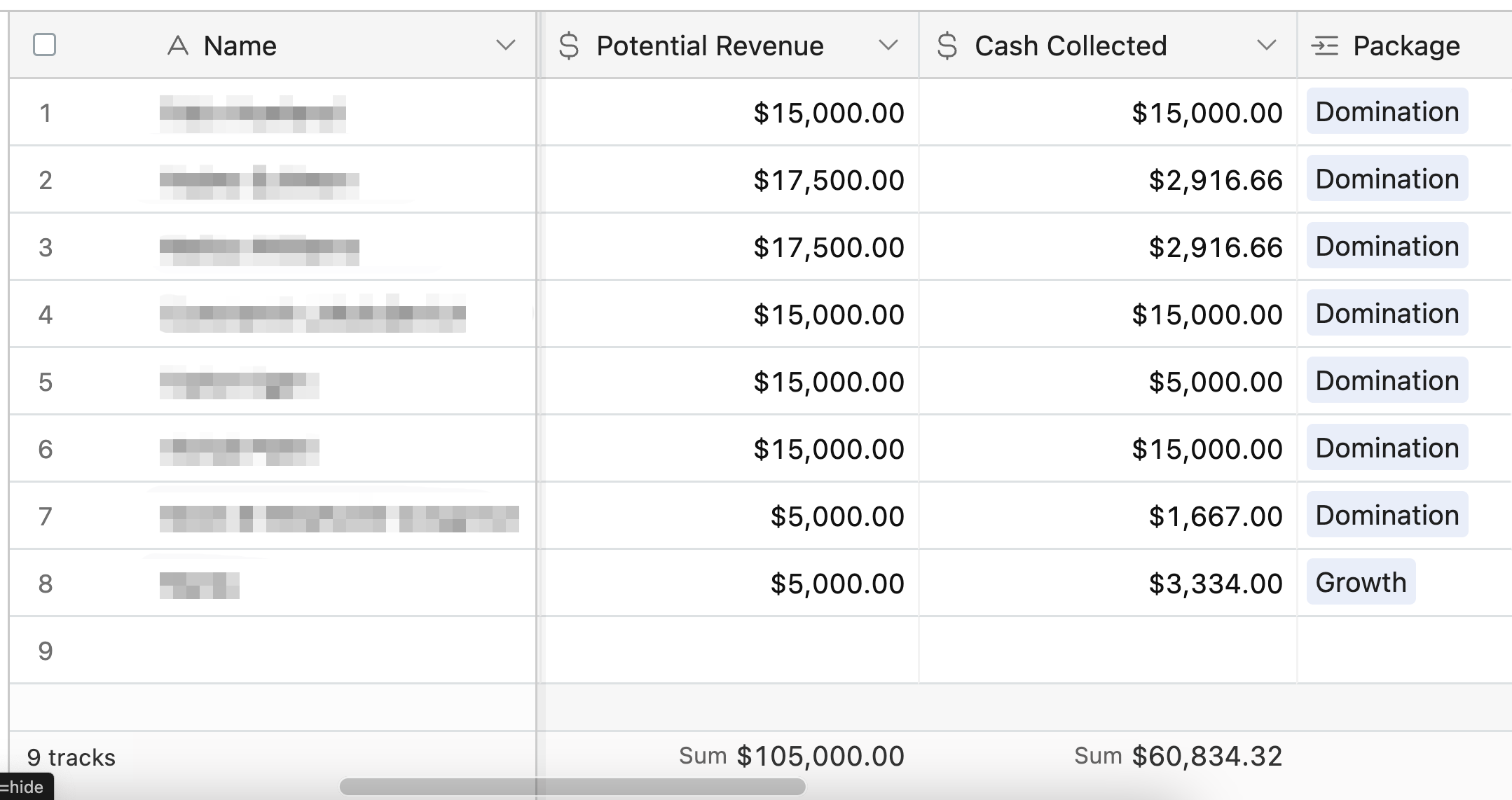
Task: Click the Potential Revenue column header label
Action: [709, 46]
